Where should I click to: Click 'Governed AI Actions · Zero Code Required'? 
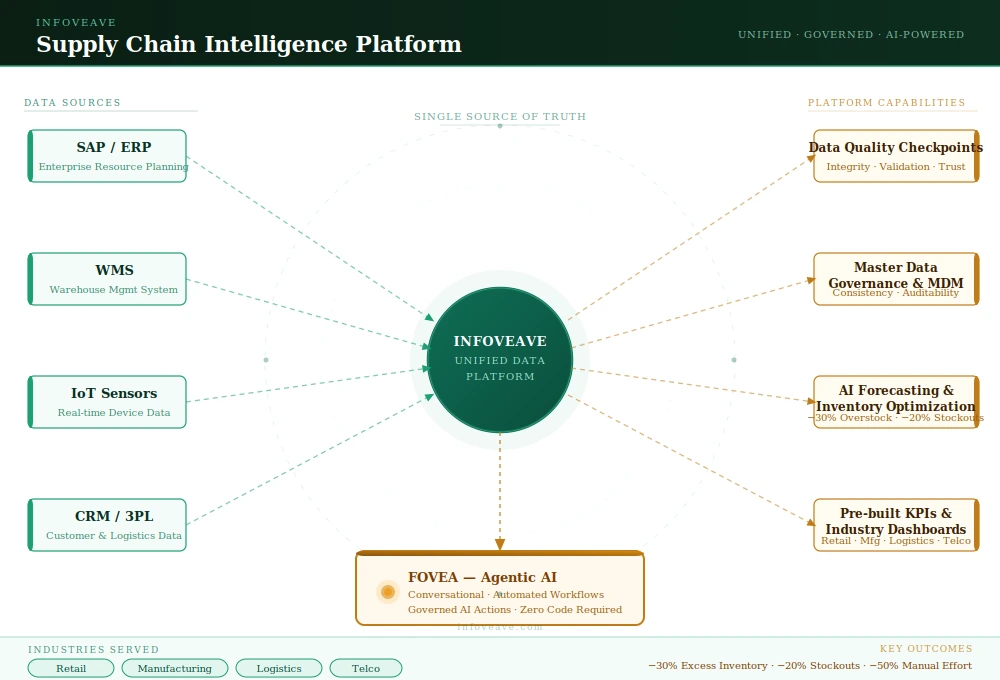pyautogui.click(x=515, y=610)
